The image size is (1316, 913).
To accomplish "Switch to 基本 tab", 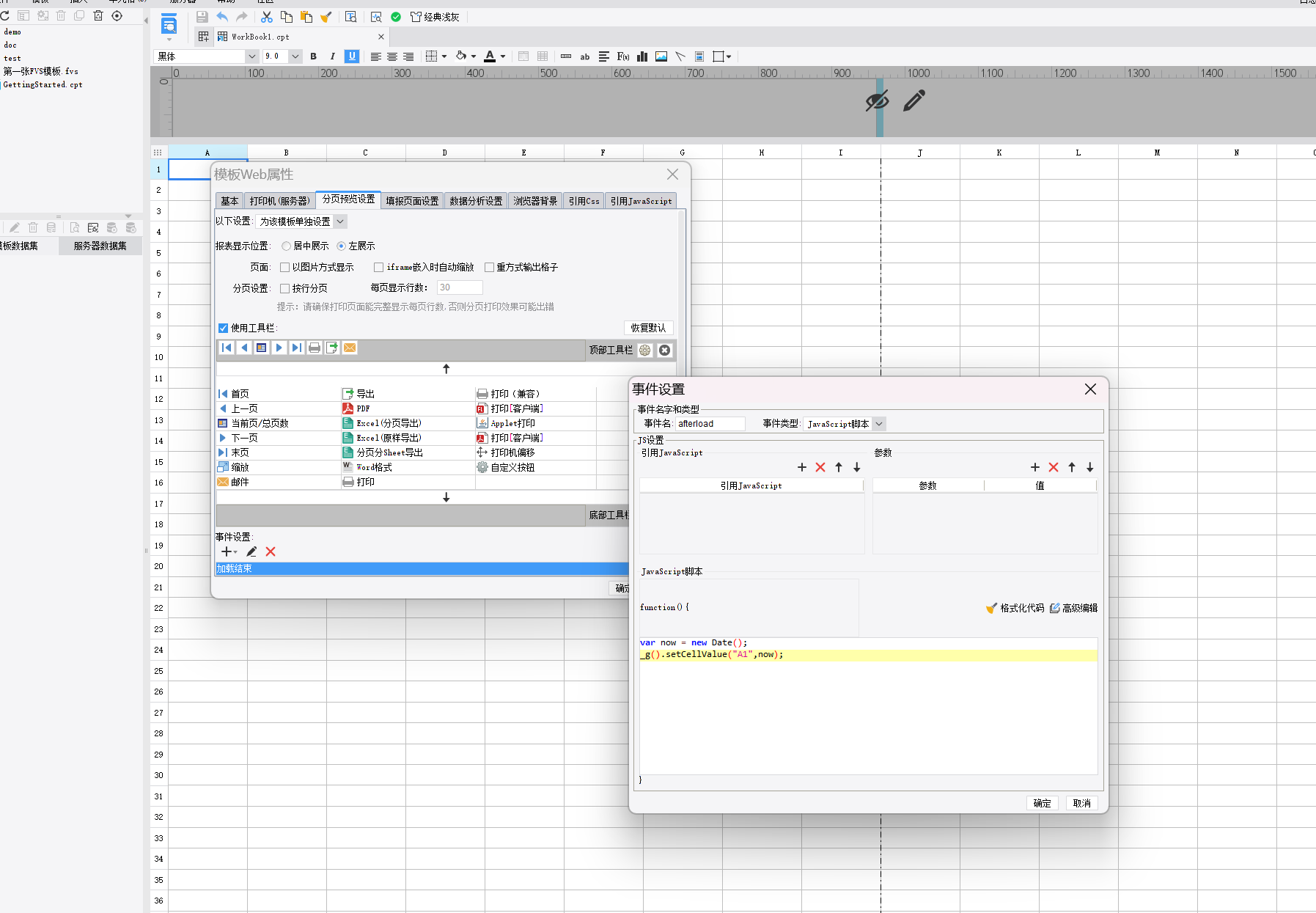I will [229, 201].
